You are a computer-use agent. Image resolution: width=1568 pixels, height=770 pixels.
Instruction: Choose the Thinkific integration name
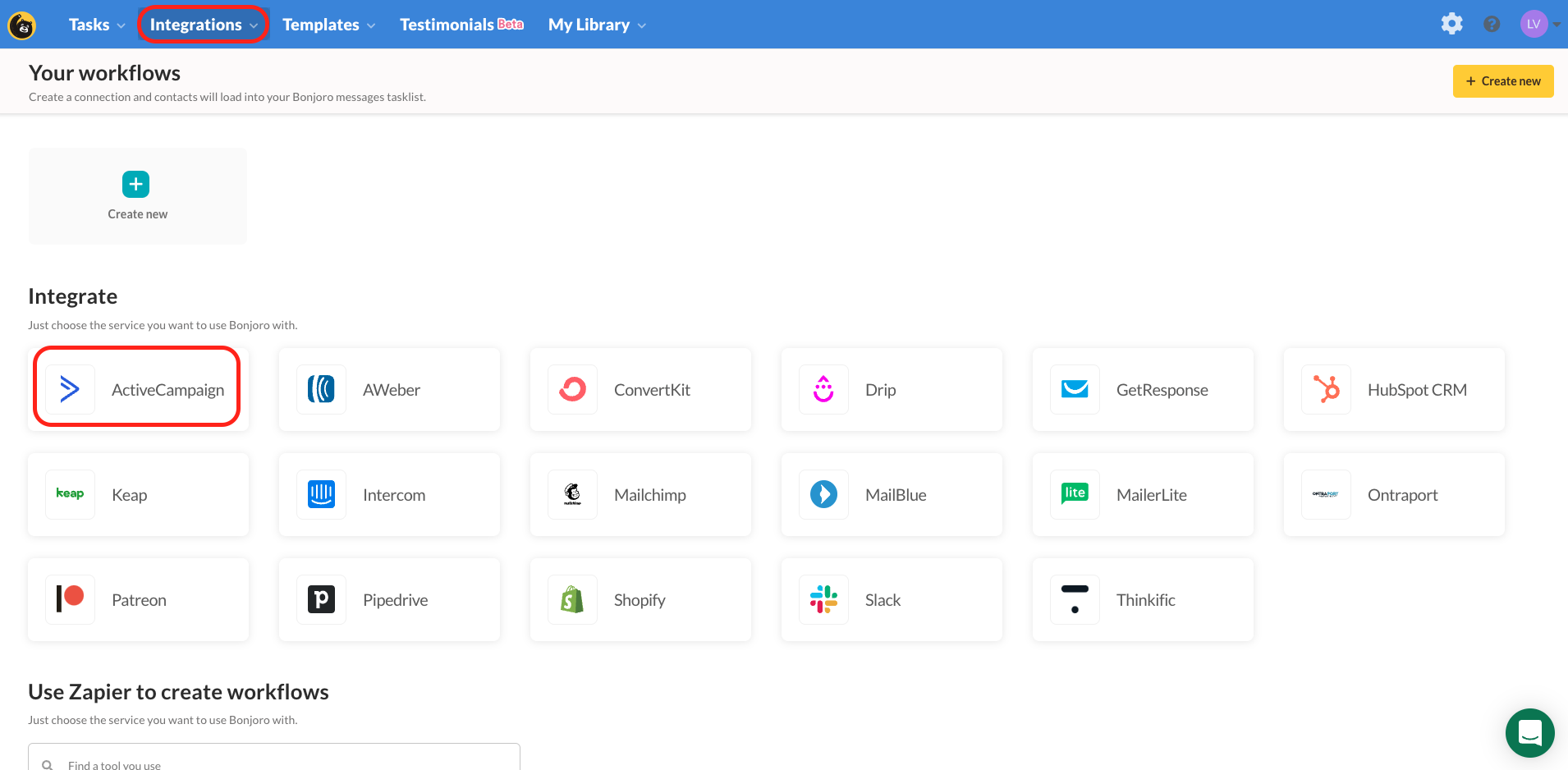click(1145, 600)
